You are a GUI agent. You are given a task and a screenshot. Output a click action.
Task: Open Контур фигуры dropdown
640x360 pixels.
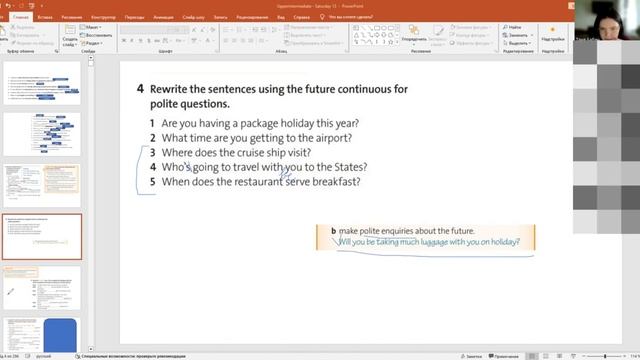(469, 35)
